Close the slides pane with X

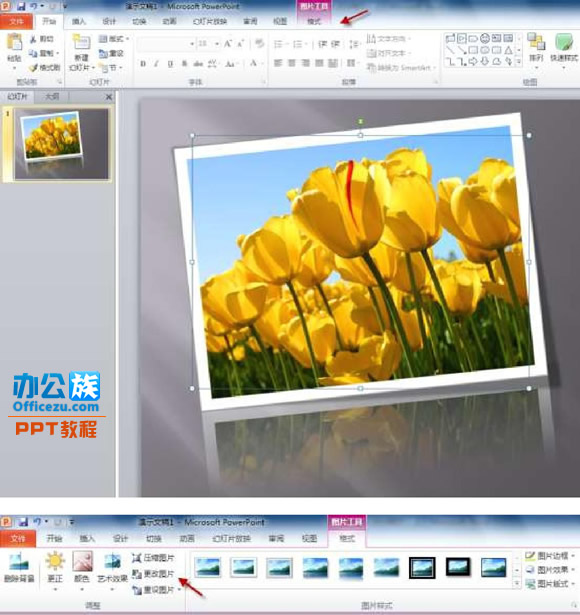109,96
